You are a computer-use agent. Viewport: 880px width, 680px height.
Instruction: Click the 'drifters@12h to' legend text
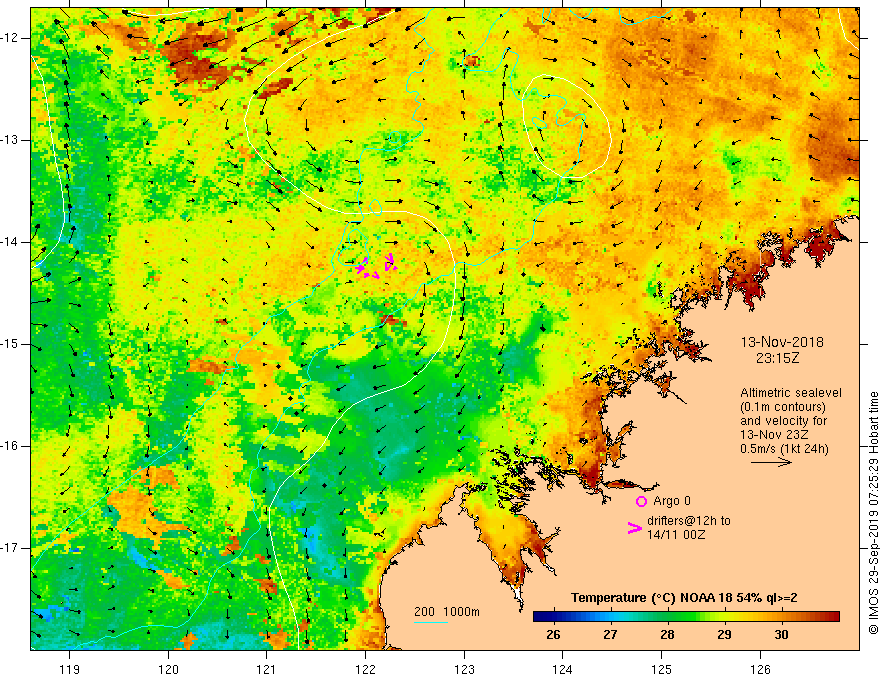(x=689, y=521)
